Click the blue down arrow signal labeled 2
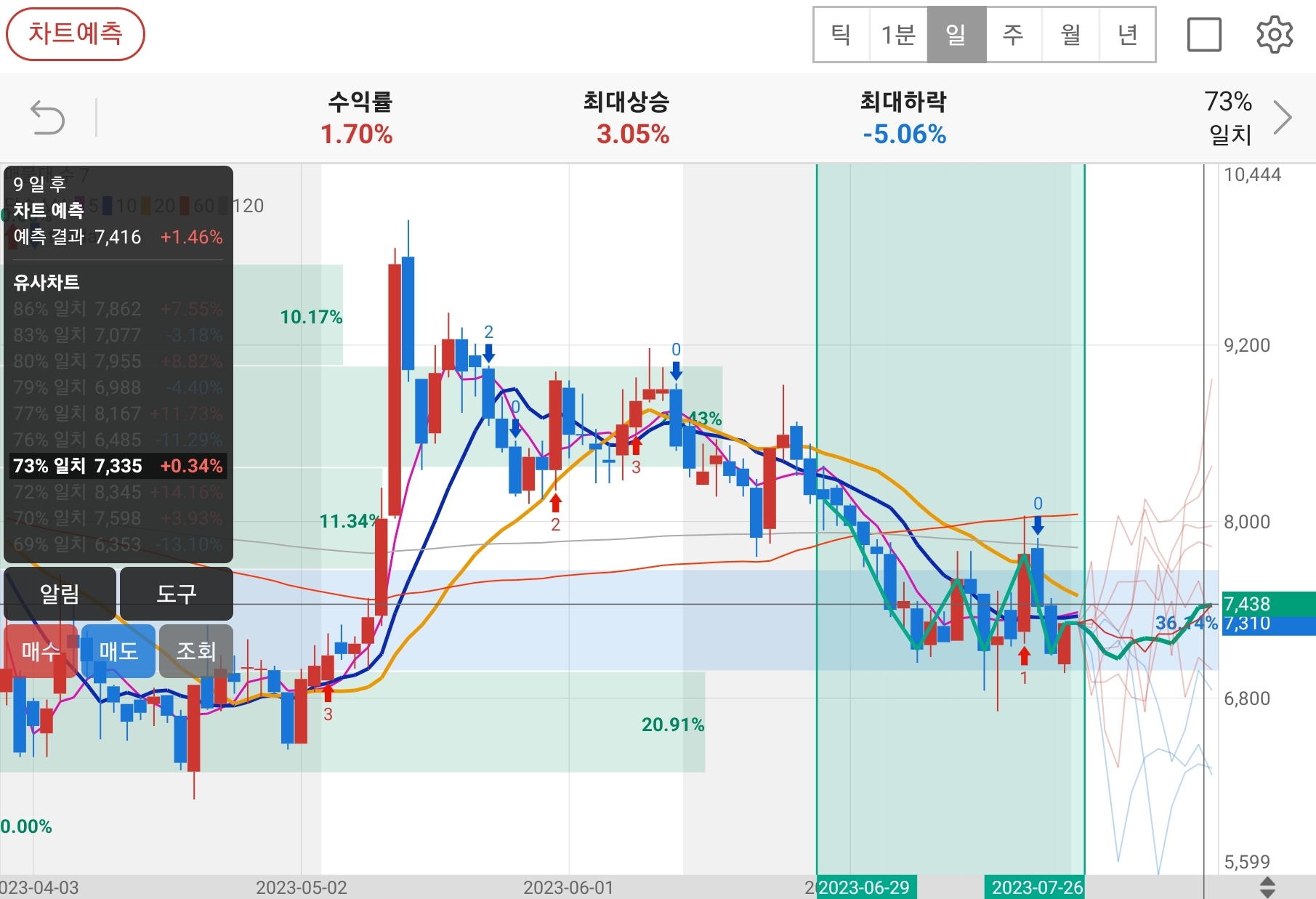 tap(489, 353)
